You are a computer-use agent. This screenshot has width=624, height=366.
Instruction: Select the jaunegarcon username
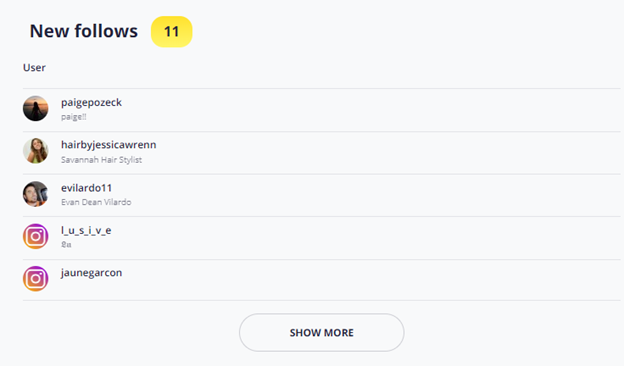(92, 273)
